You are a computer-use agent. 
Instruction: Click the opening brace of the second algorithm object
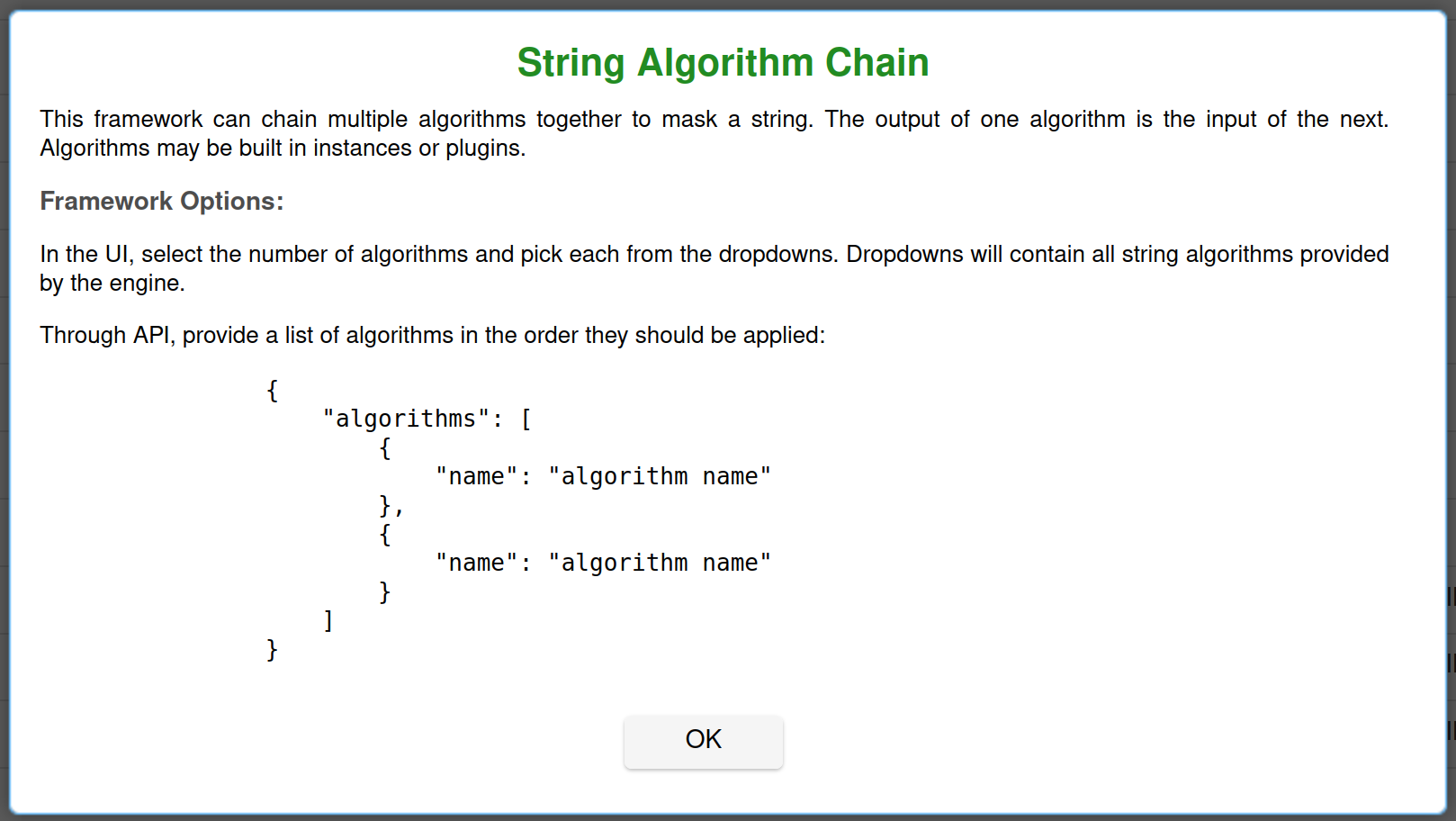pyautogui.click(x=385, y=535)
